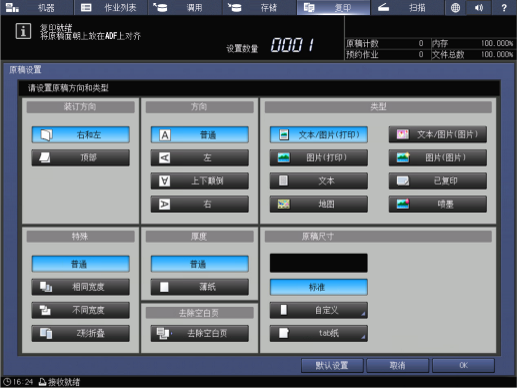The width and height of the screenshot is (517, 388).
Task: Select 顶部 top binding direction
Action: click(x=81, y=157)
